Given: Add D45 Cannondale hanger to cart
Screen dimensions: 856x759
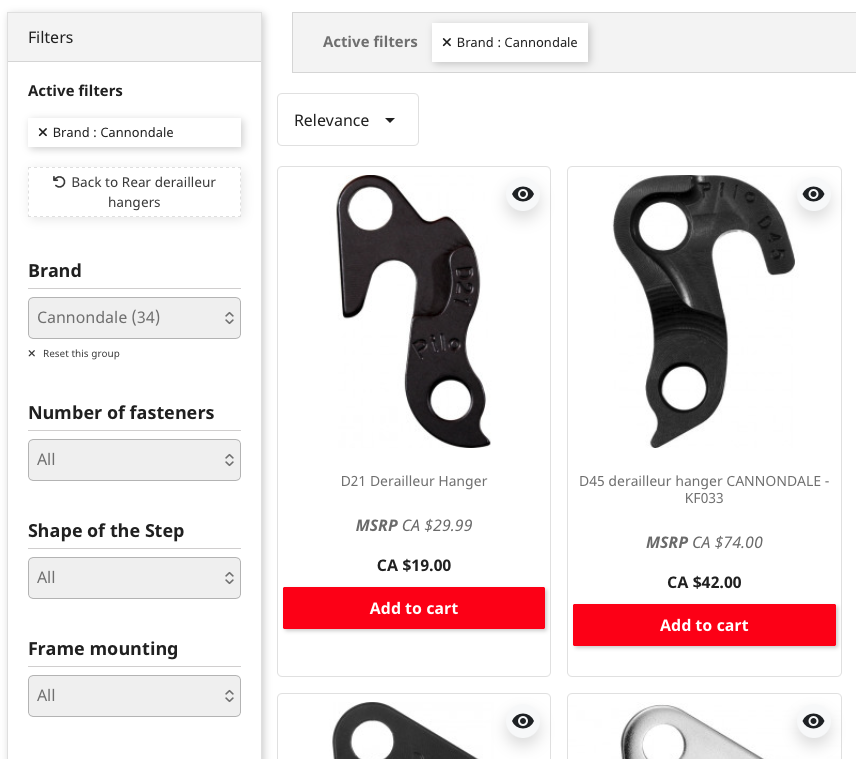Looking at the screenshot, I should [x=704, y=625].
